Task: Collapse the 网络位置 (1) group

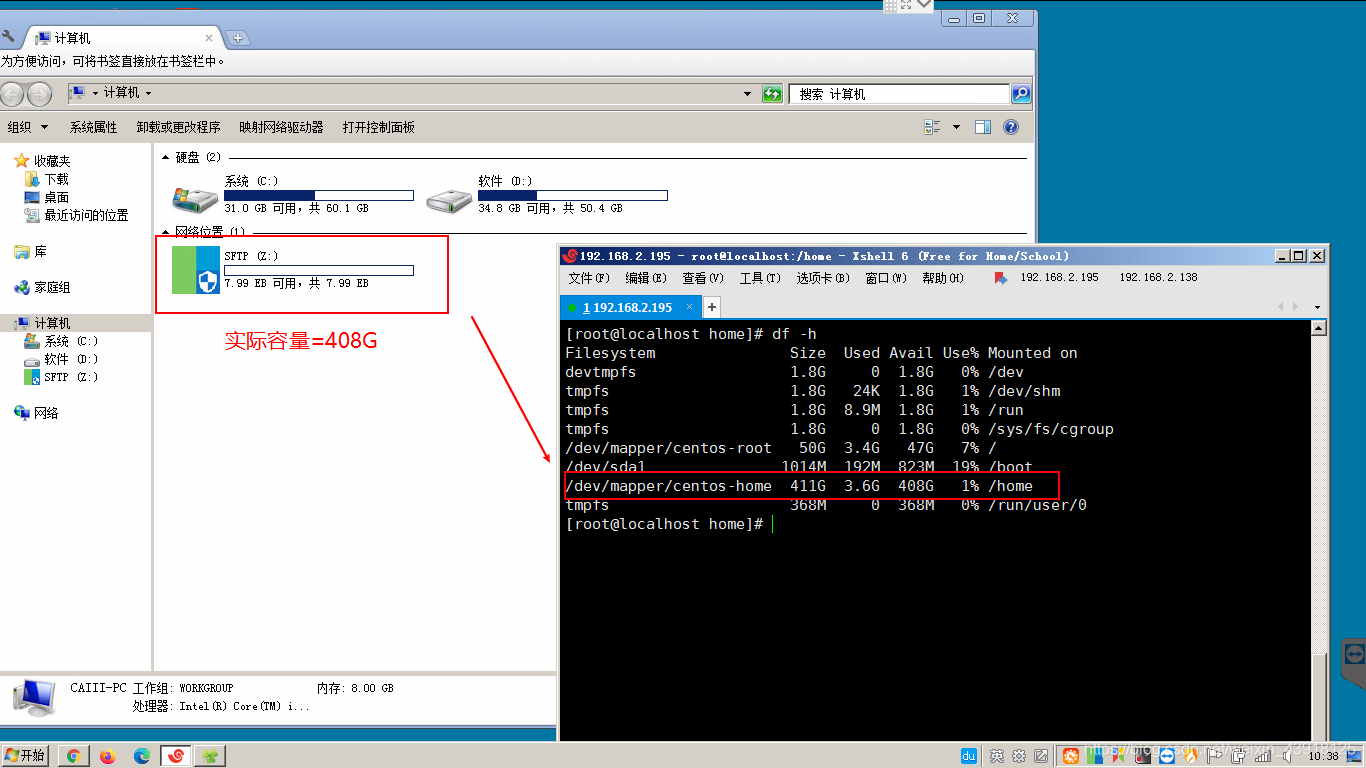Action: [x=166, y=232]
